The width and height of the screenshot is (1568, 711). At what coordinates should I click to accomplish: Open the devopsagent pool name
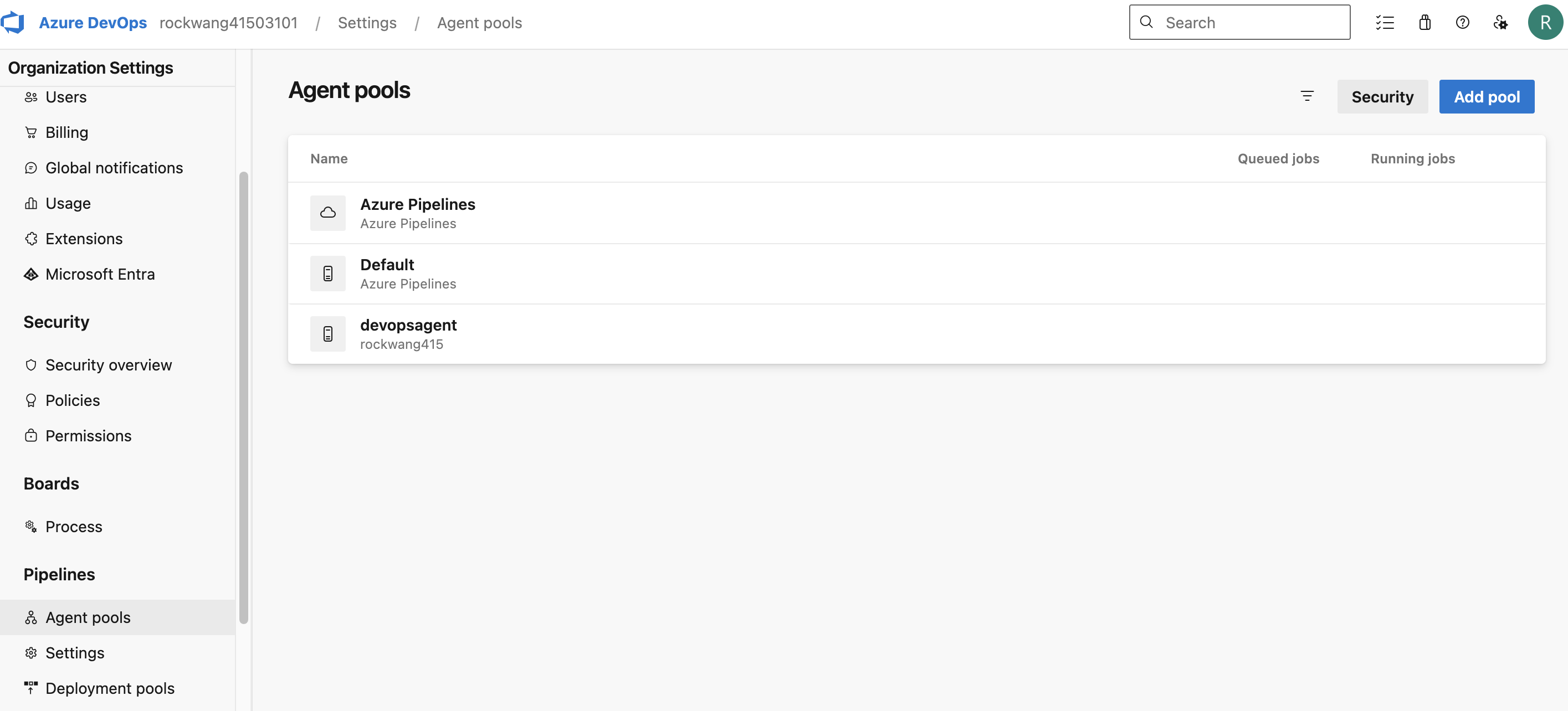(408, 325)
